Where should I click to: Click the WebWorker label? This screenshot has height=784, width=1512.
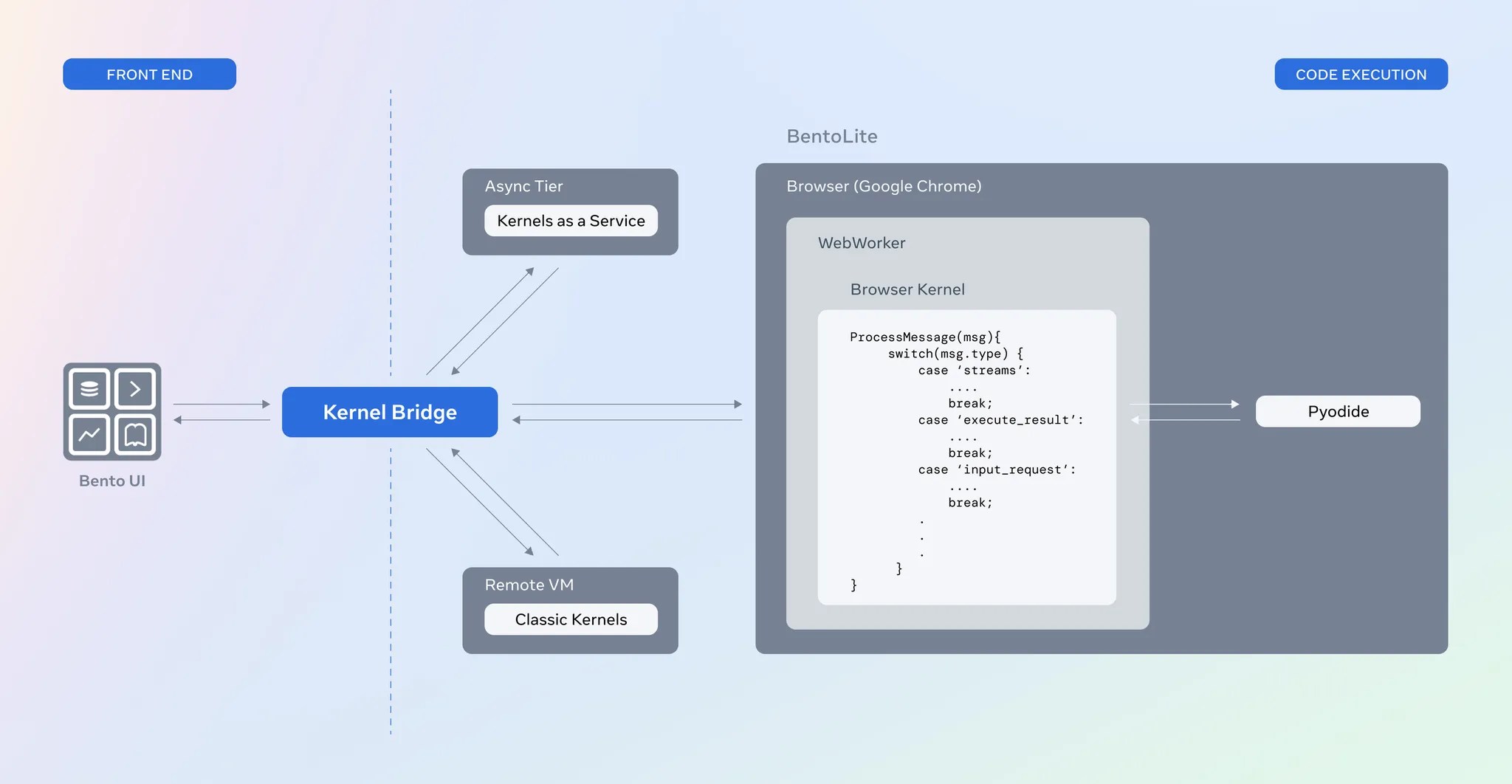(x=861, y=243)
